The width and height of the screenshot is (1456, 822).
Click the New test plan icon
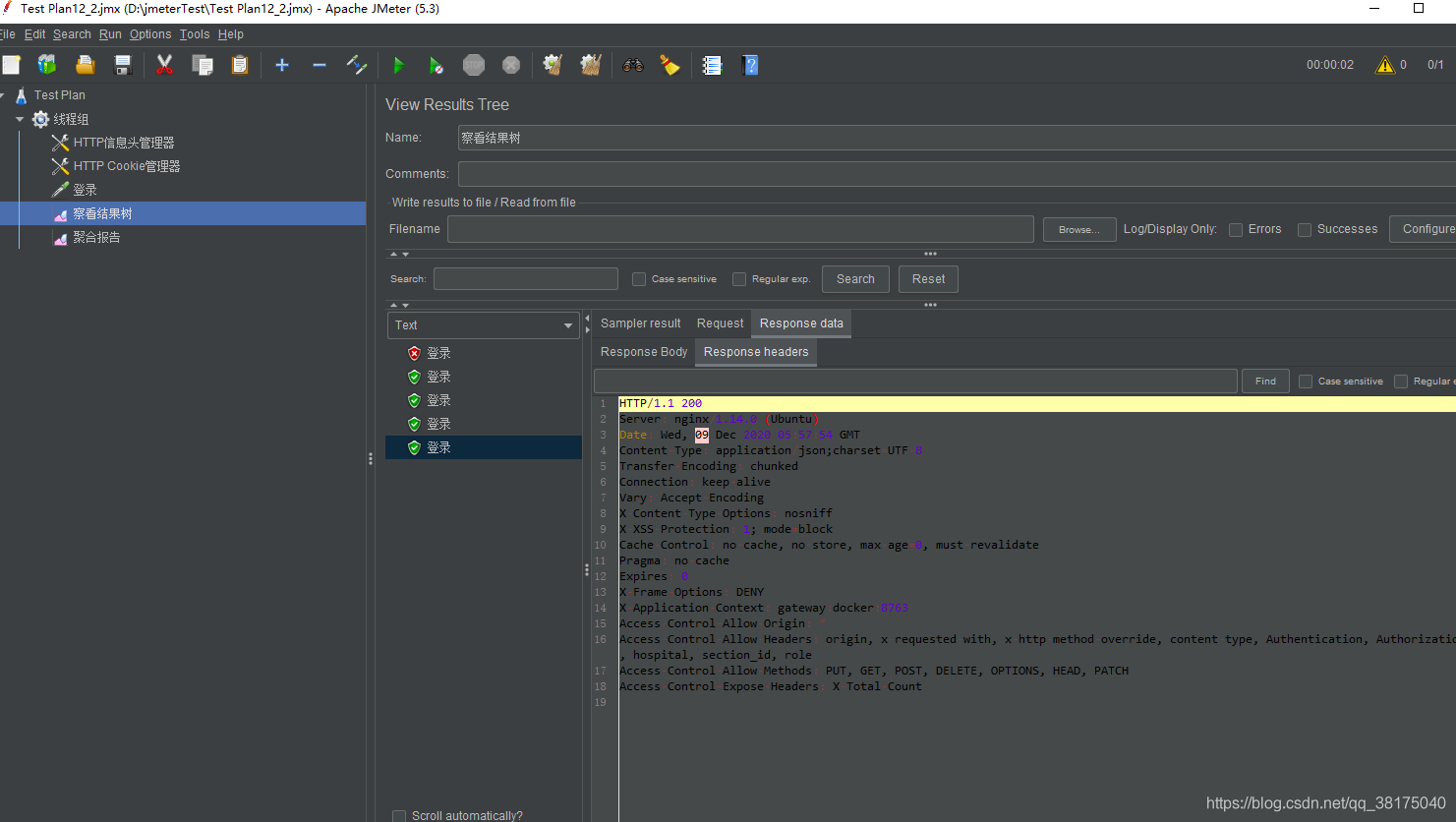click(x=11, y=65)
